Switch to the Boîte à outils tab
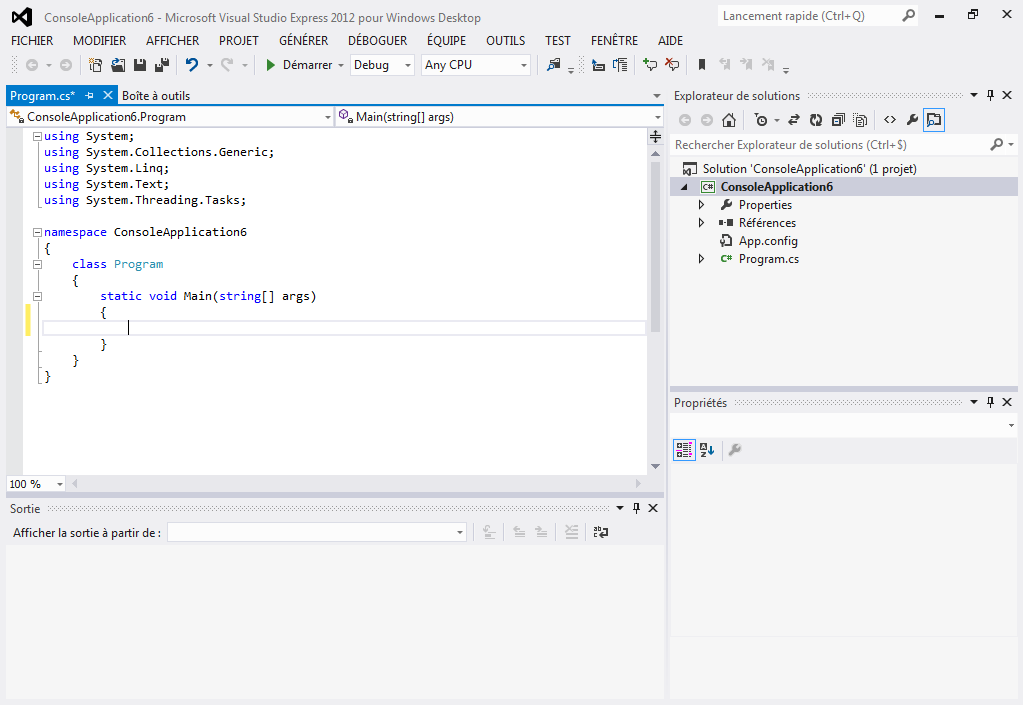Screen dimensions: 1023x705 (x=156, y=96)
